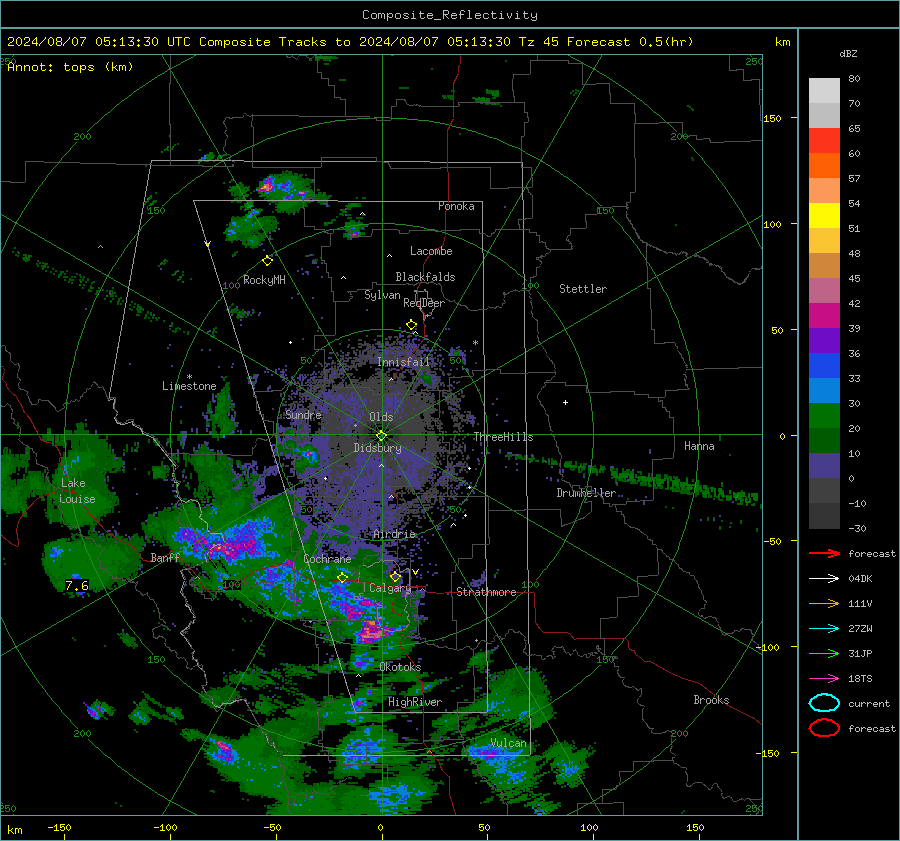The width and height of the screenshot is (900, 841).
Task: Click the forecast 0.5(hr) header text
Action: click(630, 42)
